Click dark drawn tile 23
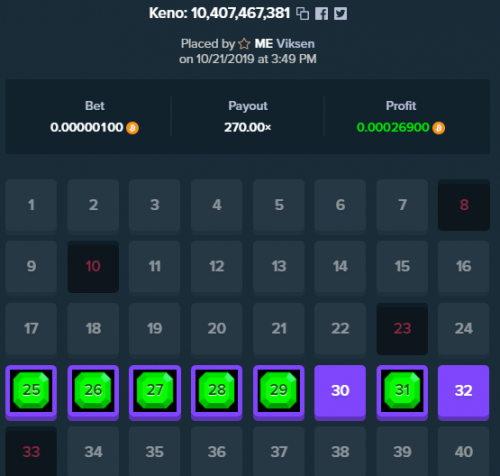500x476 pixels. tap(402, 329)
